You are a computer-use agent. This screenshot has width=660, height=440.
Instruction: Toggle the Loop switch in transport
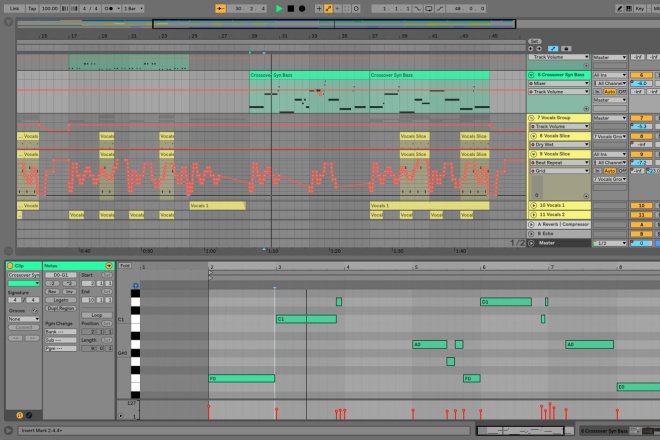coord(428,8)
